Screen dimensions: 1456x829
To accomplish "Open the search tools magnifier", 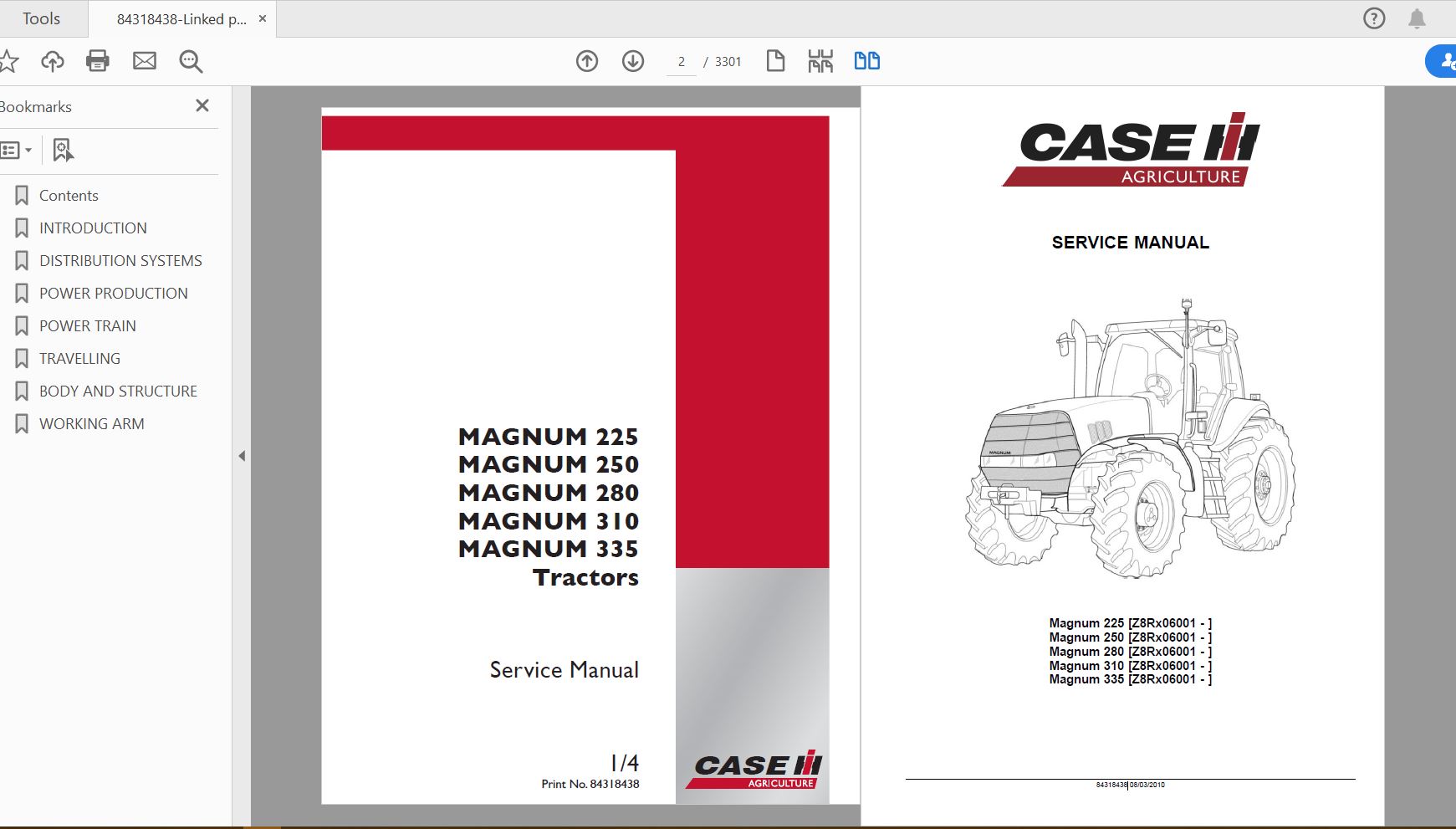I will pyautogui.click(x=191, y=61).
